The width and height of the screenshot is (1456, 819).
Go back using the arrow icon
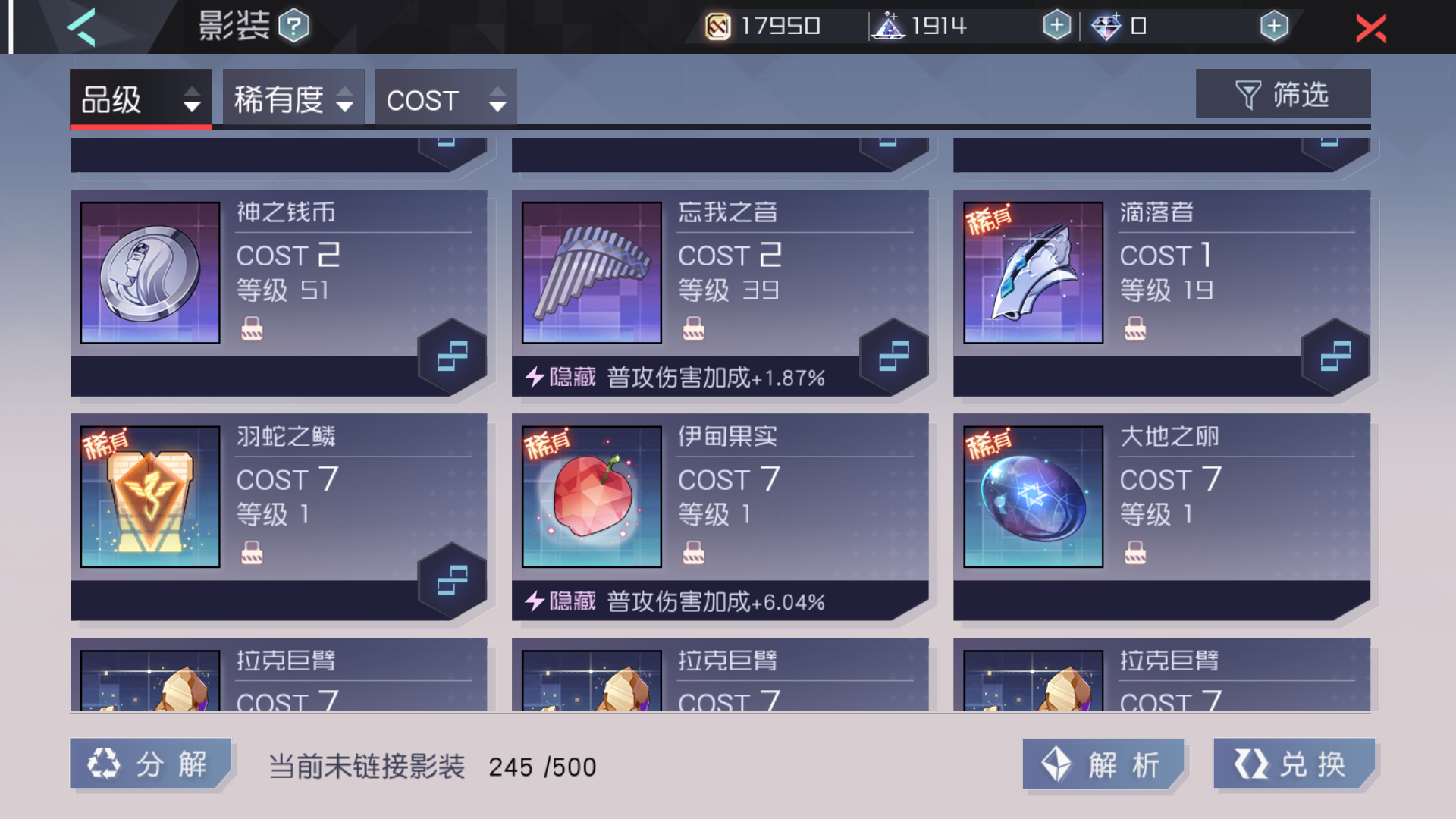tap(81, 27)
